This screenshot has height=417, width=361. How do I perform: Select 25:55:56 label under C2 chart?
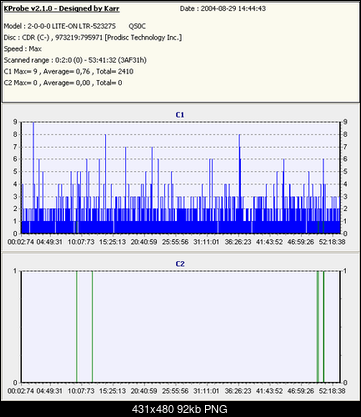pos(175,391)
